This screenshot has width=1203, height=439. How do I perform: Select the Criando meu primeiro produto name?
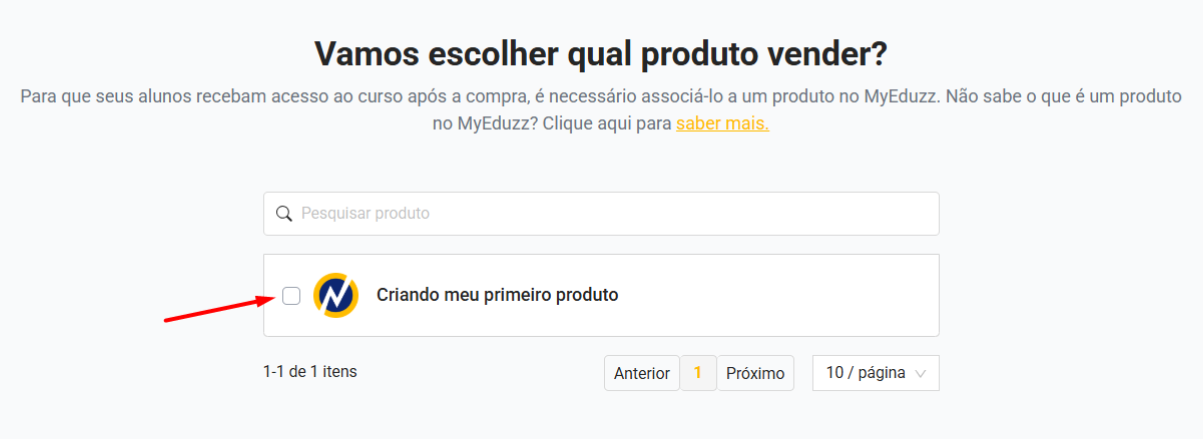click(497, 295)
